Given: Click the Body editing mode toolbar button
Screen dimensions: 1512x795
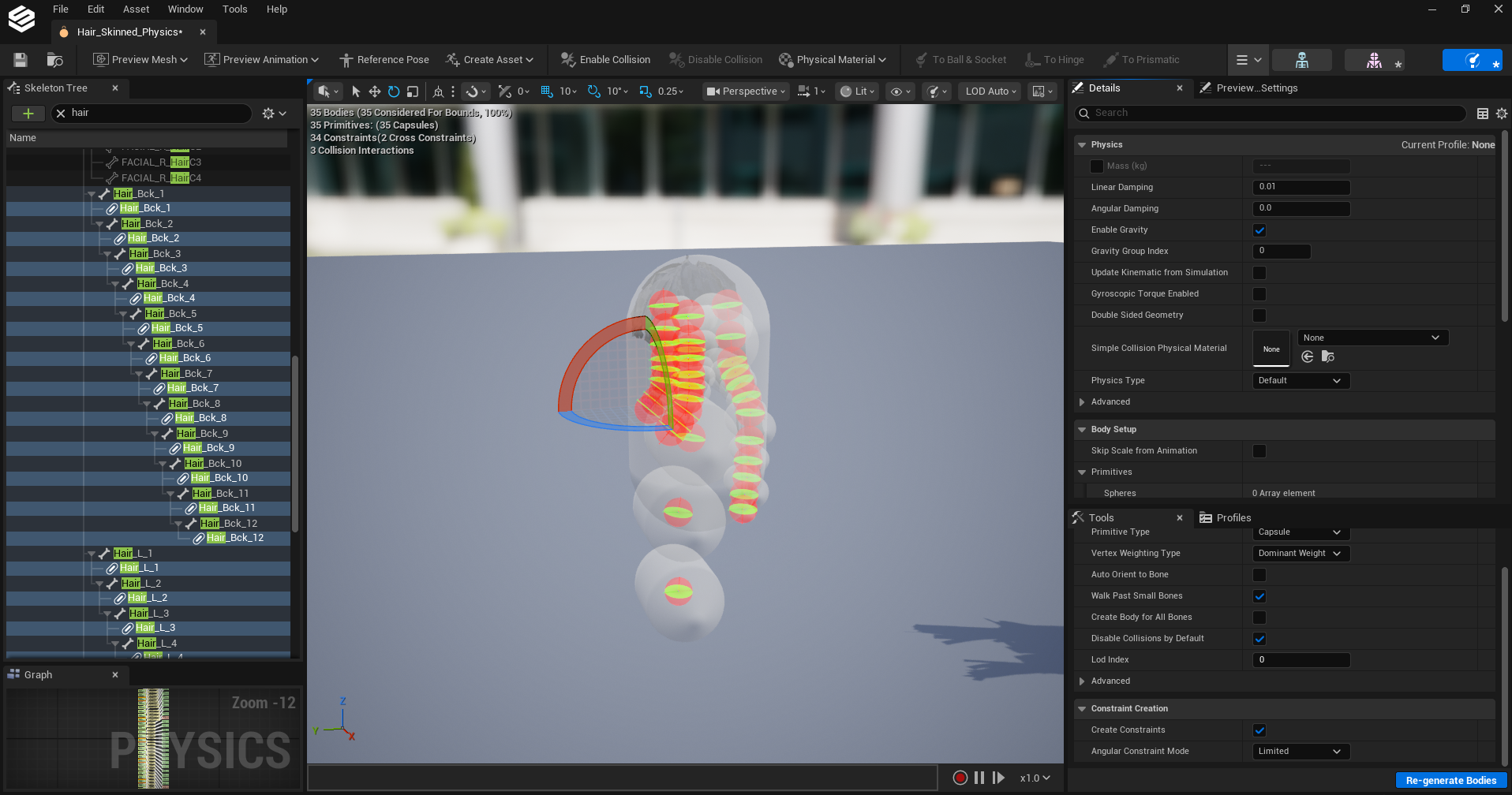Looking at the screenshot, I should (1302, 60).
